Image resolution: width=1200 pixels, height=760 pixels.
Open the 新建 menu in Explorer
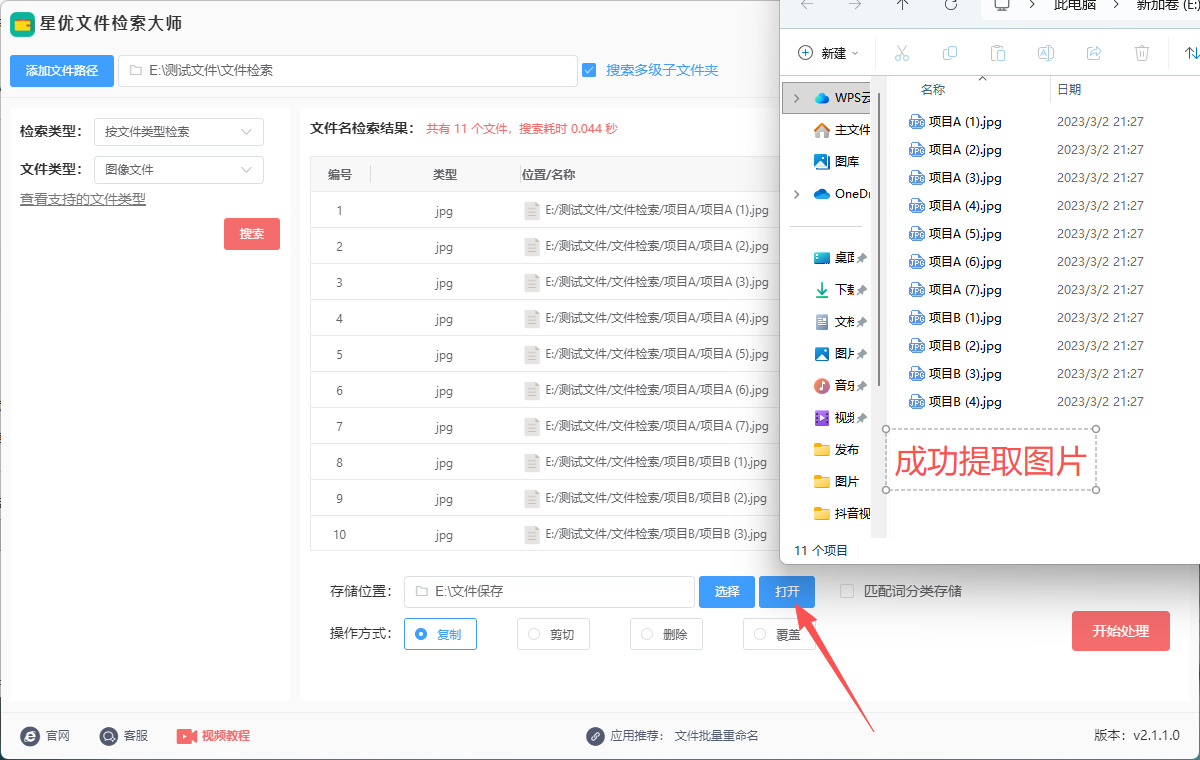tap(828, 53)
